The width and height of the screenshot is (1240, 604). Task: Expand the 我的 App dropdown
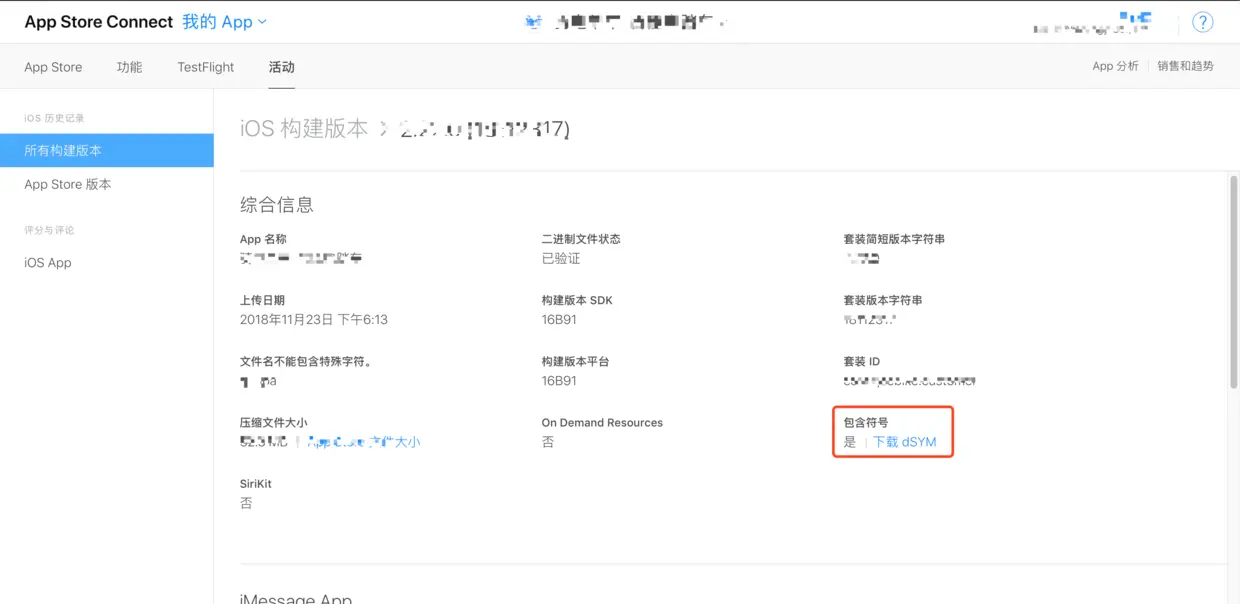click(225, 22)
